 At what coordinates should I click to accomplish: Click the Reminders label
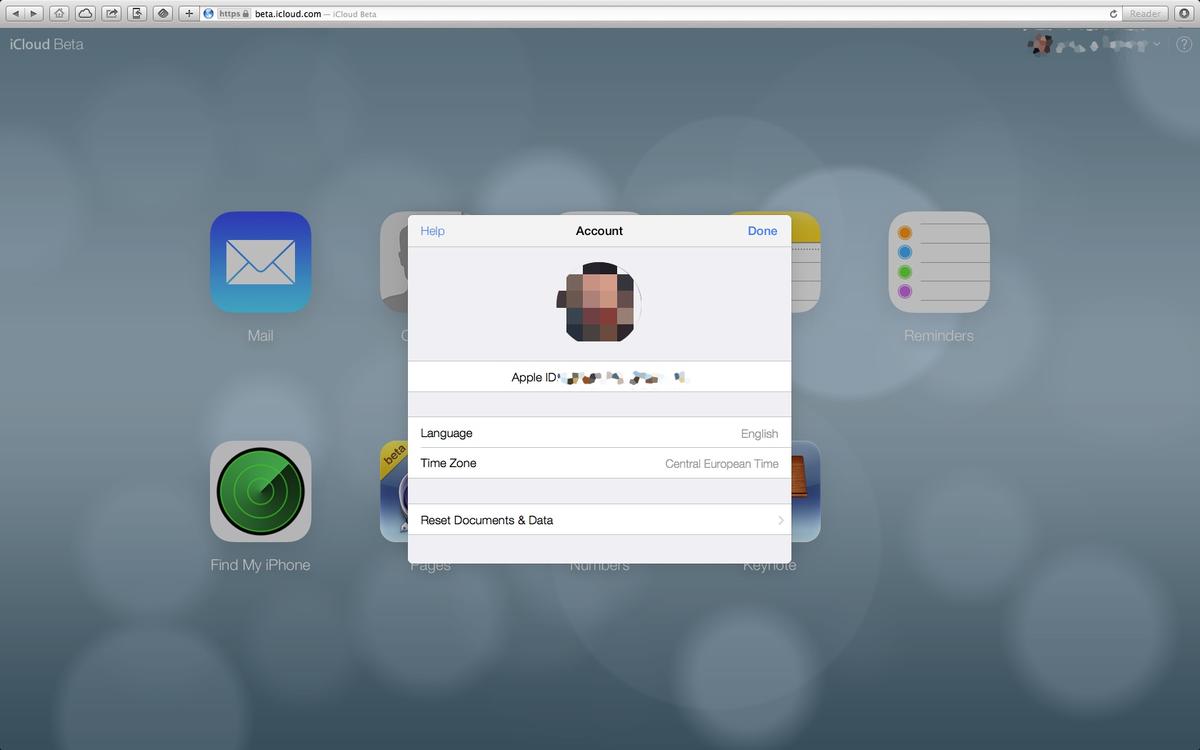point(939,336)
